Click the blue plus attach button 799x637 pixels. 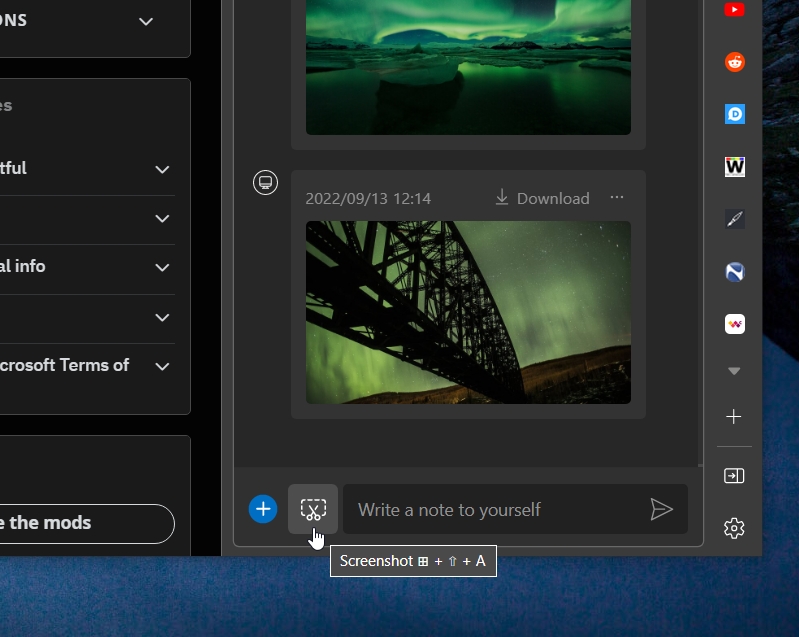pos(263,509)
